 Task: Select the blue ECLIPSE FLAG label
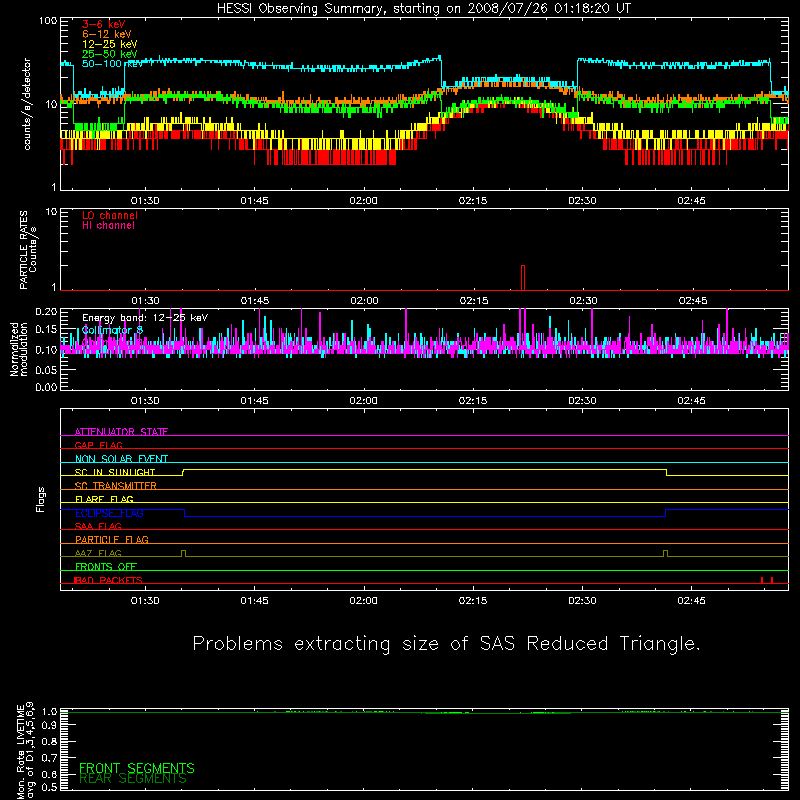109,513
